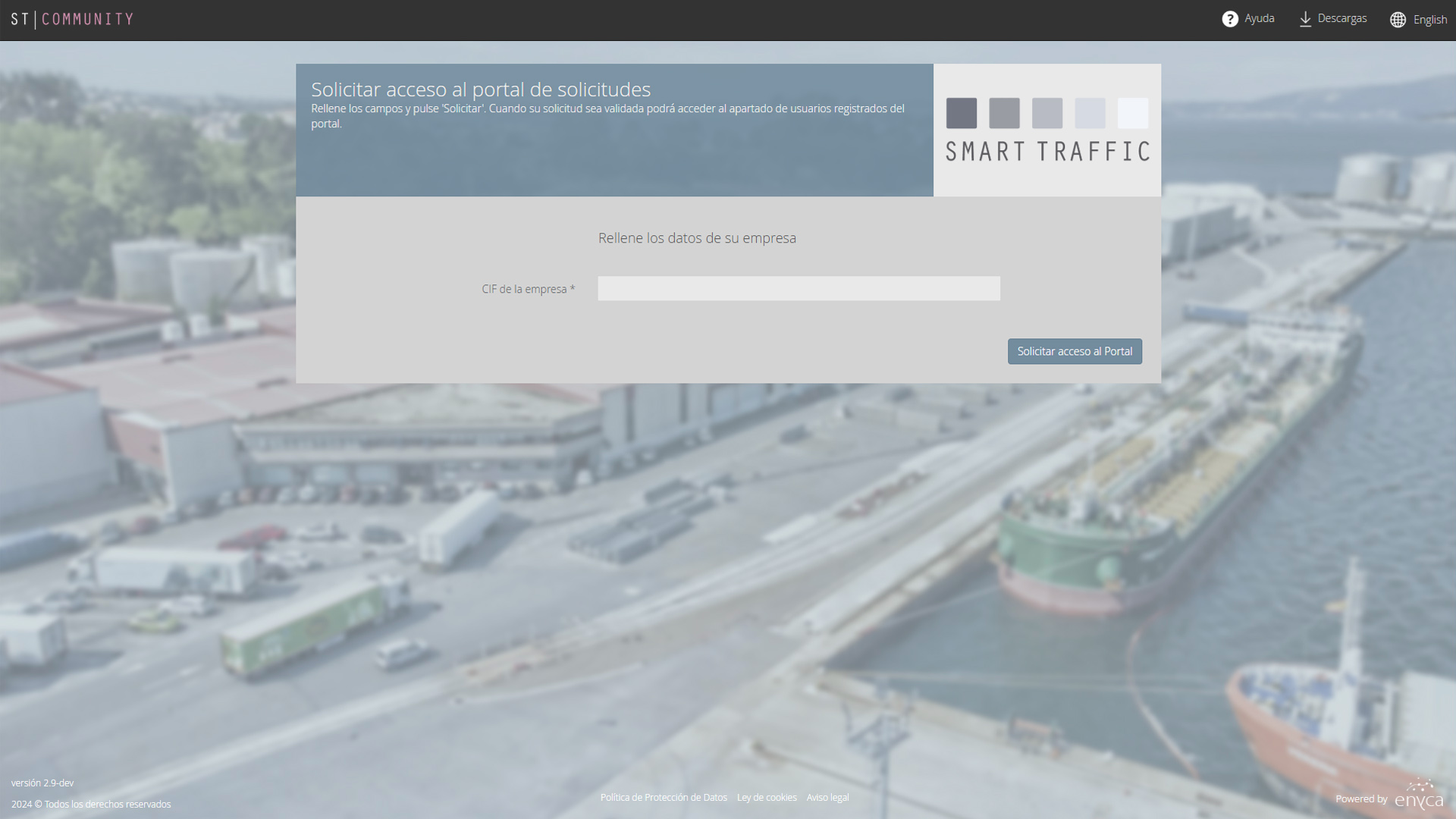Click the Smart Traffic logo text
The height and width of the screenshot is (819, 1456).
pyautogui.click(x=1047, y=152)
